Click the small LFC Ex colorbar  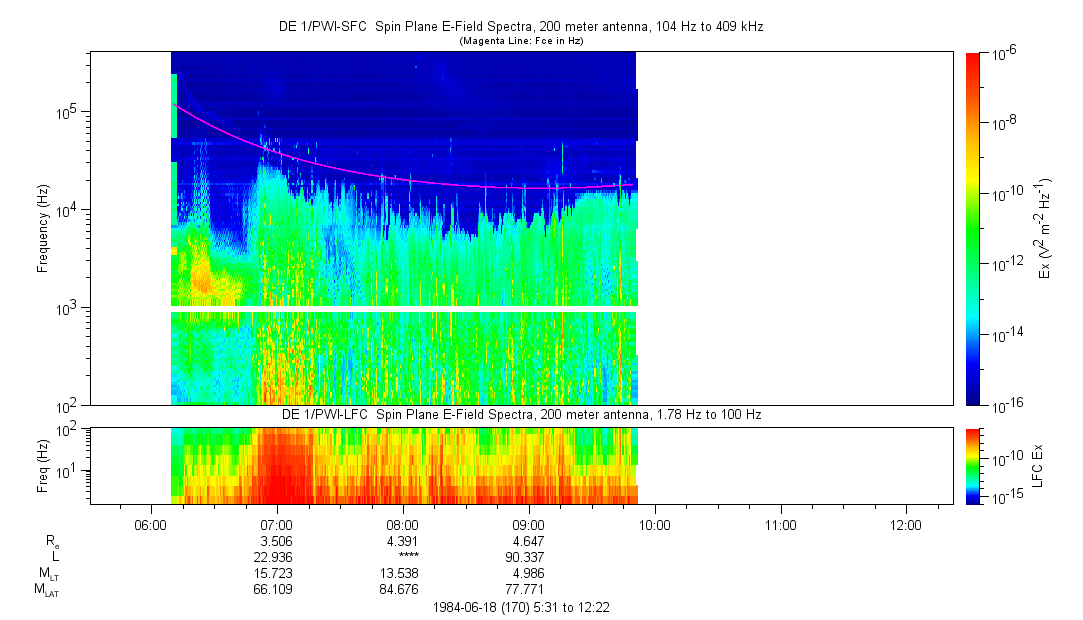(973, 465)
